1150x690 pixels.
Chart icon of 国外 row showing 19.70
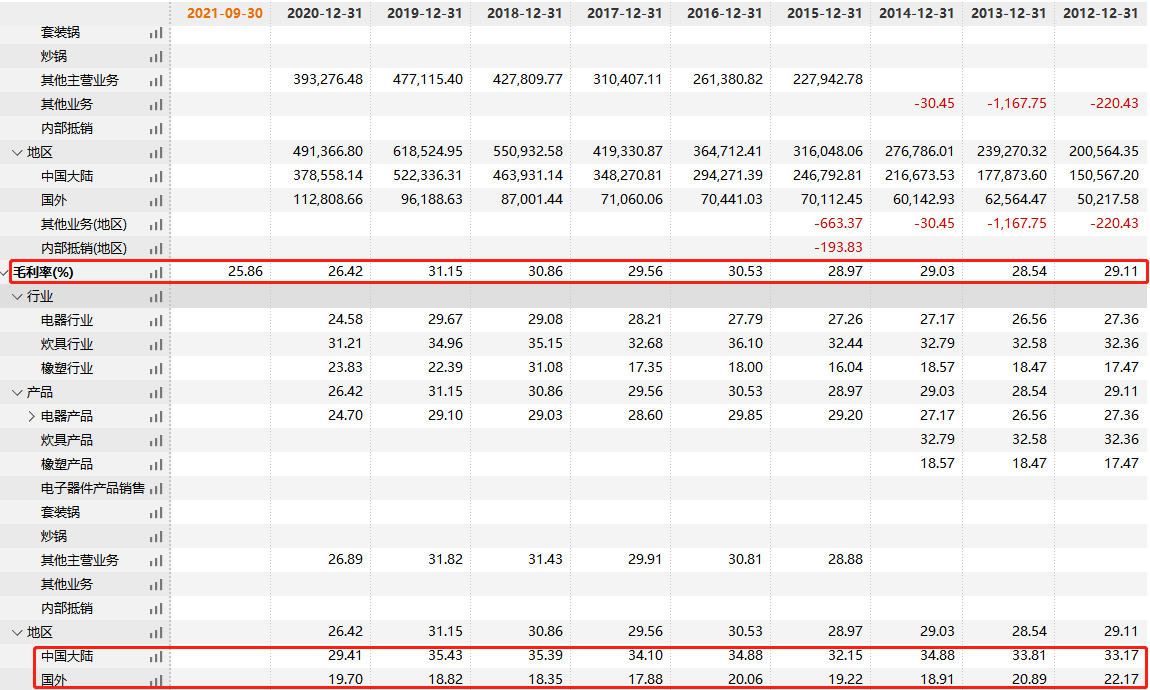tap(156, 680)
